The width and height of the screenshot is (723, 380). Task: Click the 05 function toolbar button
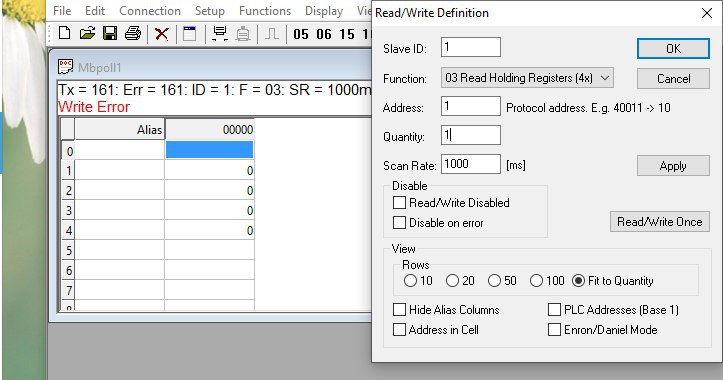click(301, 34)
